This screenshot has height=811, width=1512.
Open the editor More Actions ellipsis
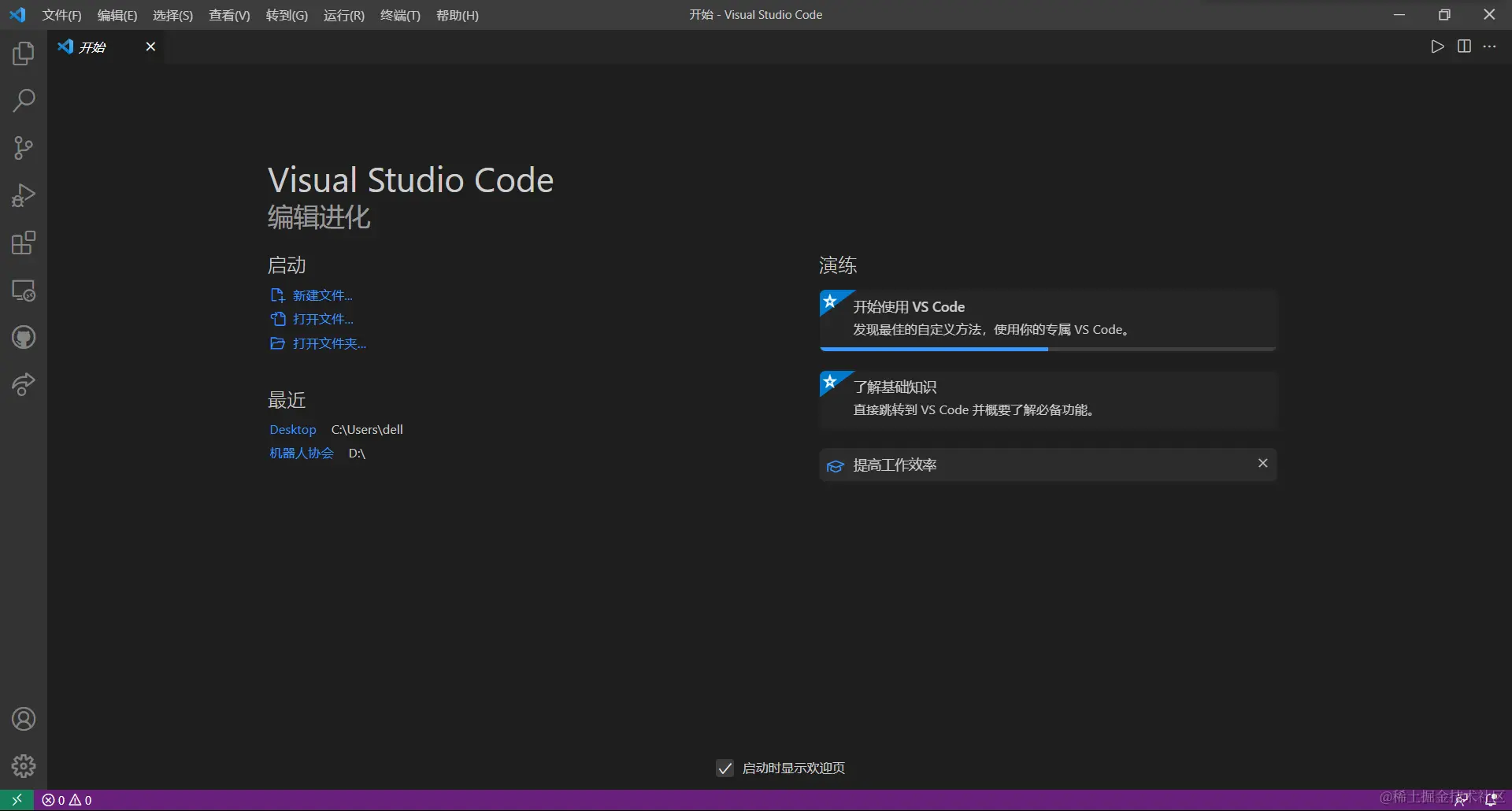coord(1490,46)
